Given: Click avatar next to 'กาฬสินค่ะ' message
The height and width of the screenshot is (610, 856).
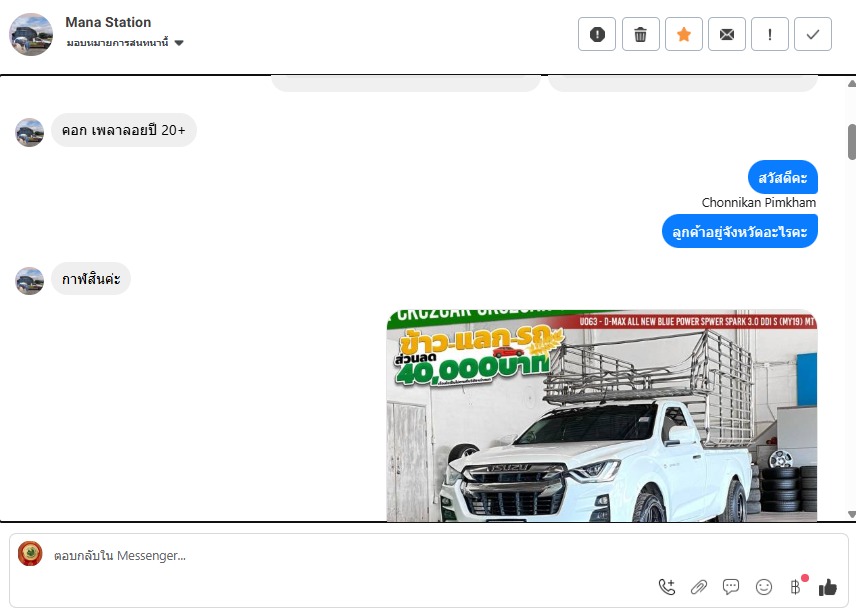Looking at the screenshot, I should pyautogui.click(x=29, y=281).
